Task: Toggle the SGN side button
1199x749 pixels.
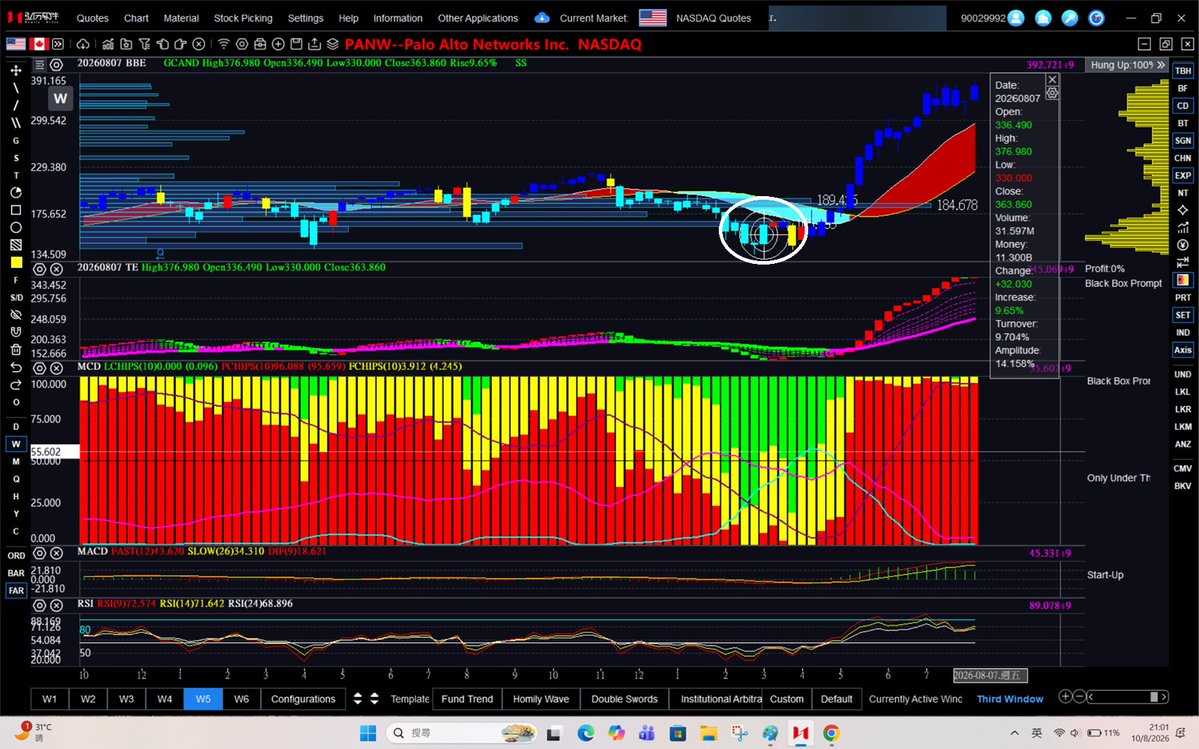Action: pos(1183,141)
